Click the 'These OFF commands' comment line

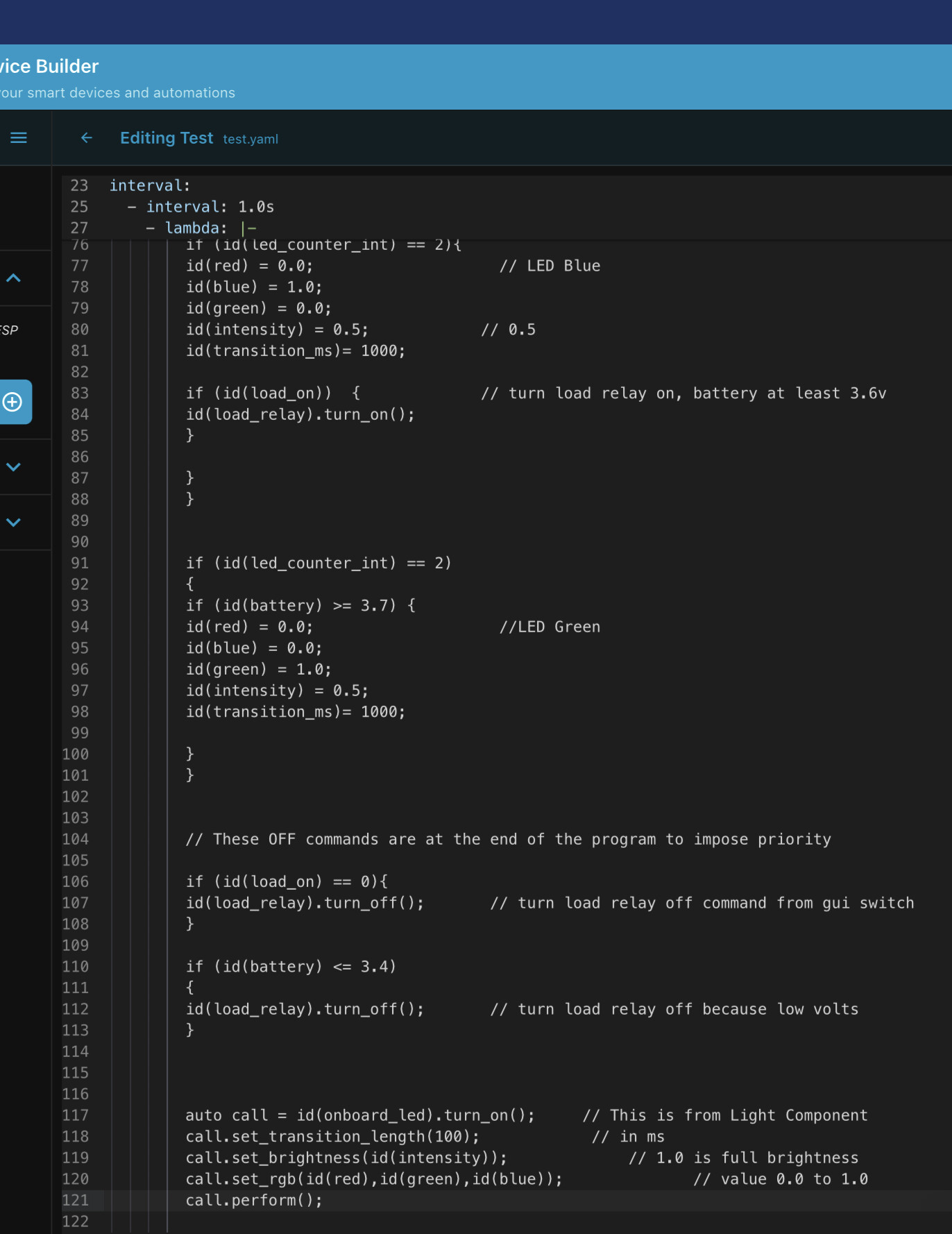(x=508, y=840)
